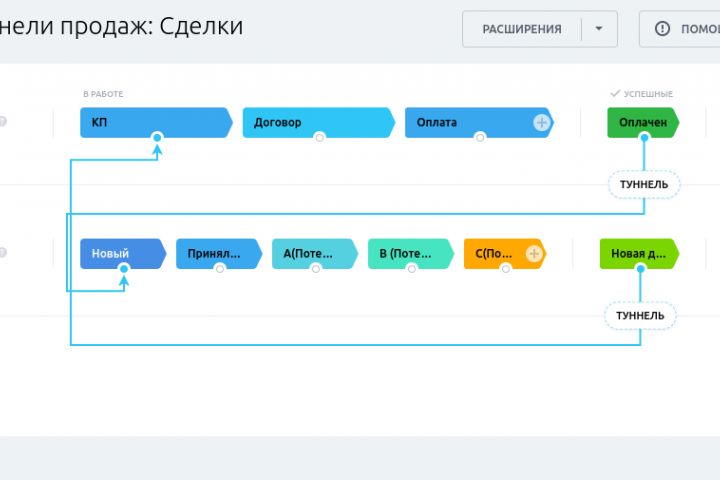720x480 pixels.
Task: Click the connector dot under Новый
Action: 124,269
